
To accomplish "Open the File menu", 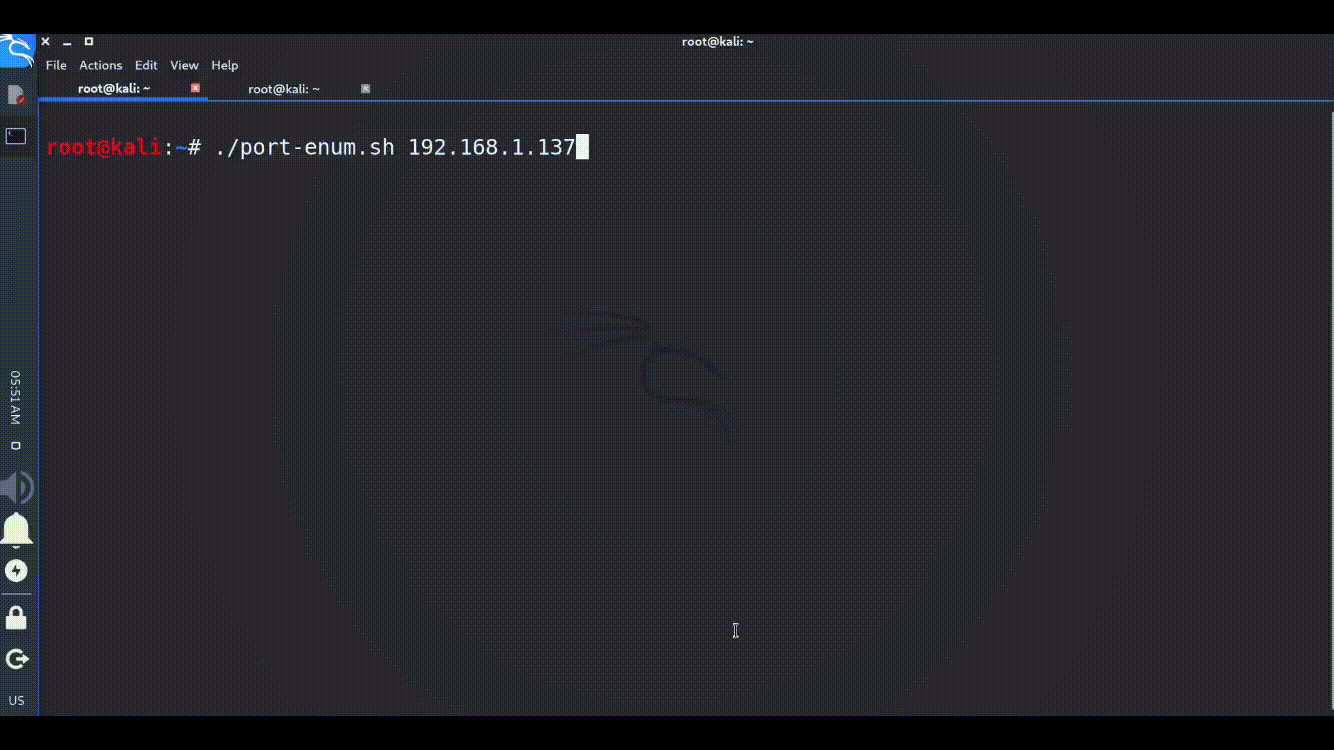I will coord(56,65).
